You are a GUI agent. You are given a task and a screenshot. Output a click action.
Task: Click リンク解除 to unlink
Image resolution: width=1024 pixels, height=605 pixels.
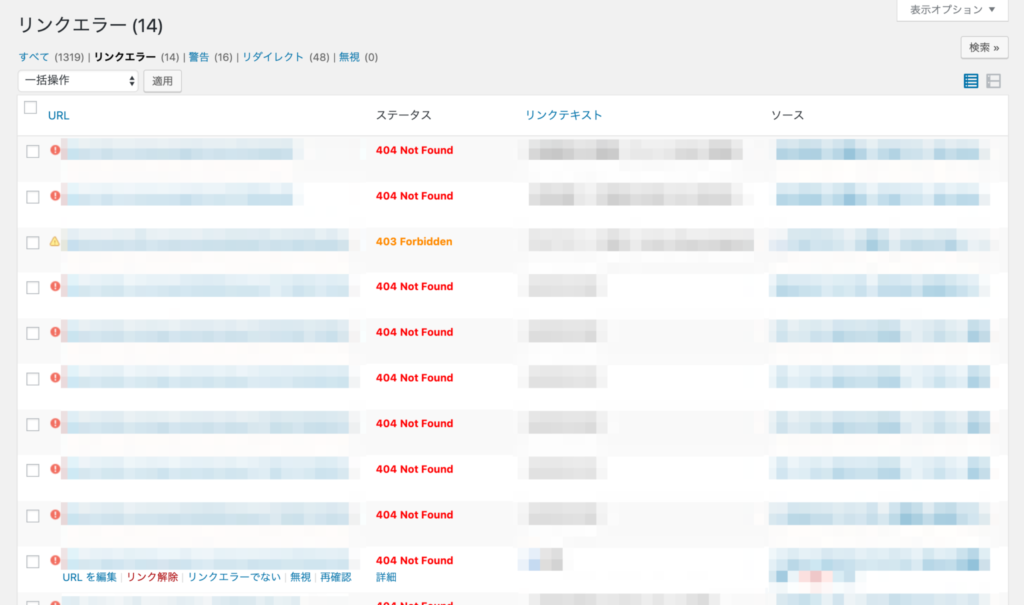click(152, 577)
